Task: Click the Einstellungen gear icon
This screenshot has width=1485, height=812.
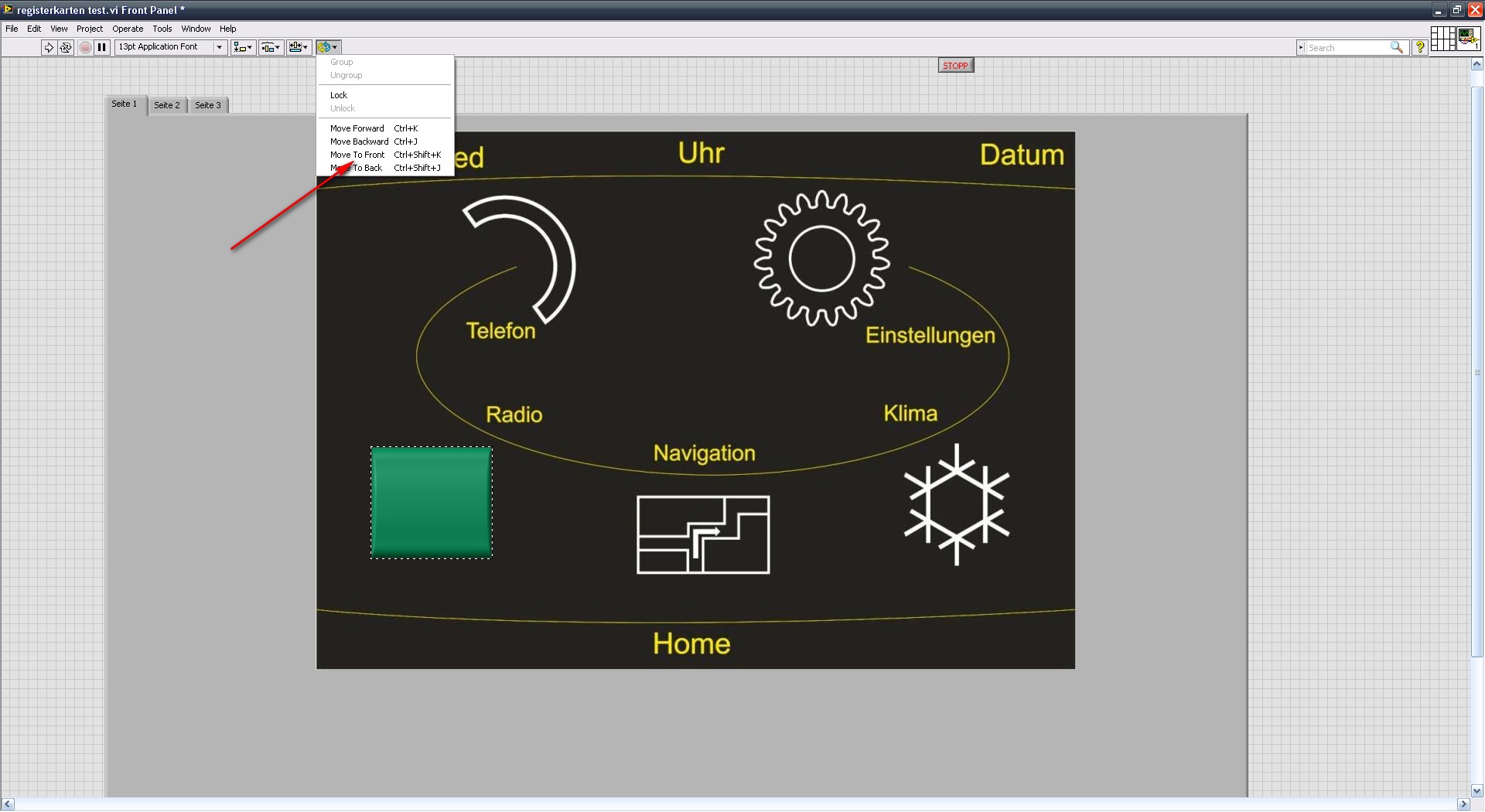Action: click(821, 258)
